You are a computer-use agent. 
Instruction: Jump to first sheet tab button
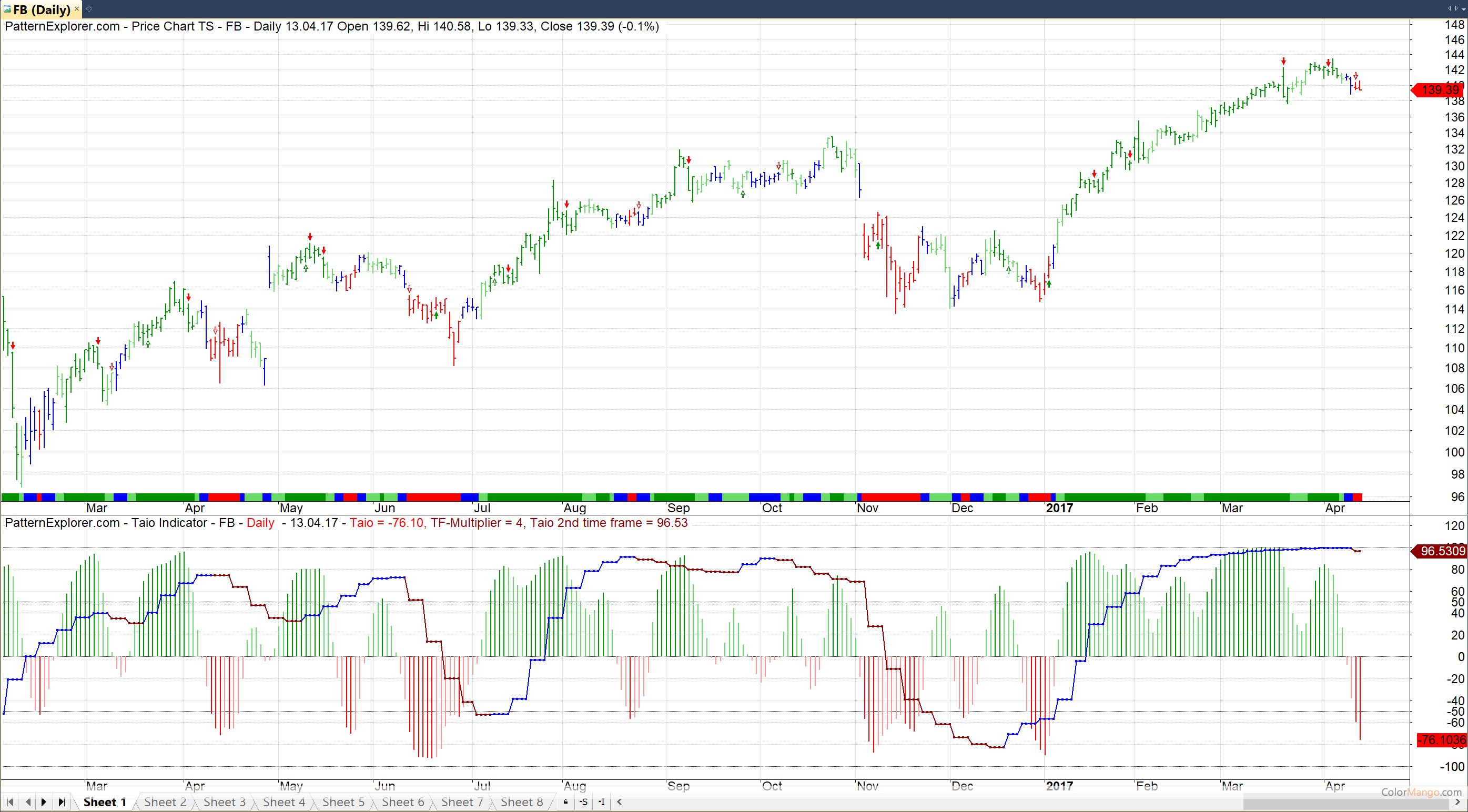(11, 803)
